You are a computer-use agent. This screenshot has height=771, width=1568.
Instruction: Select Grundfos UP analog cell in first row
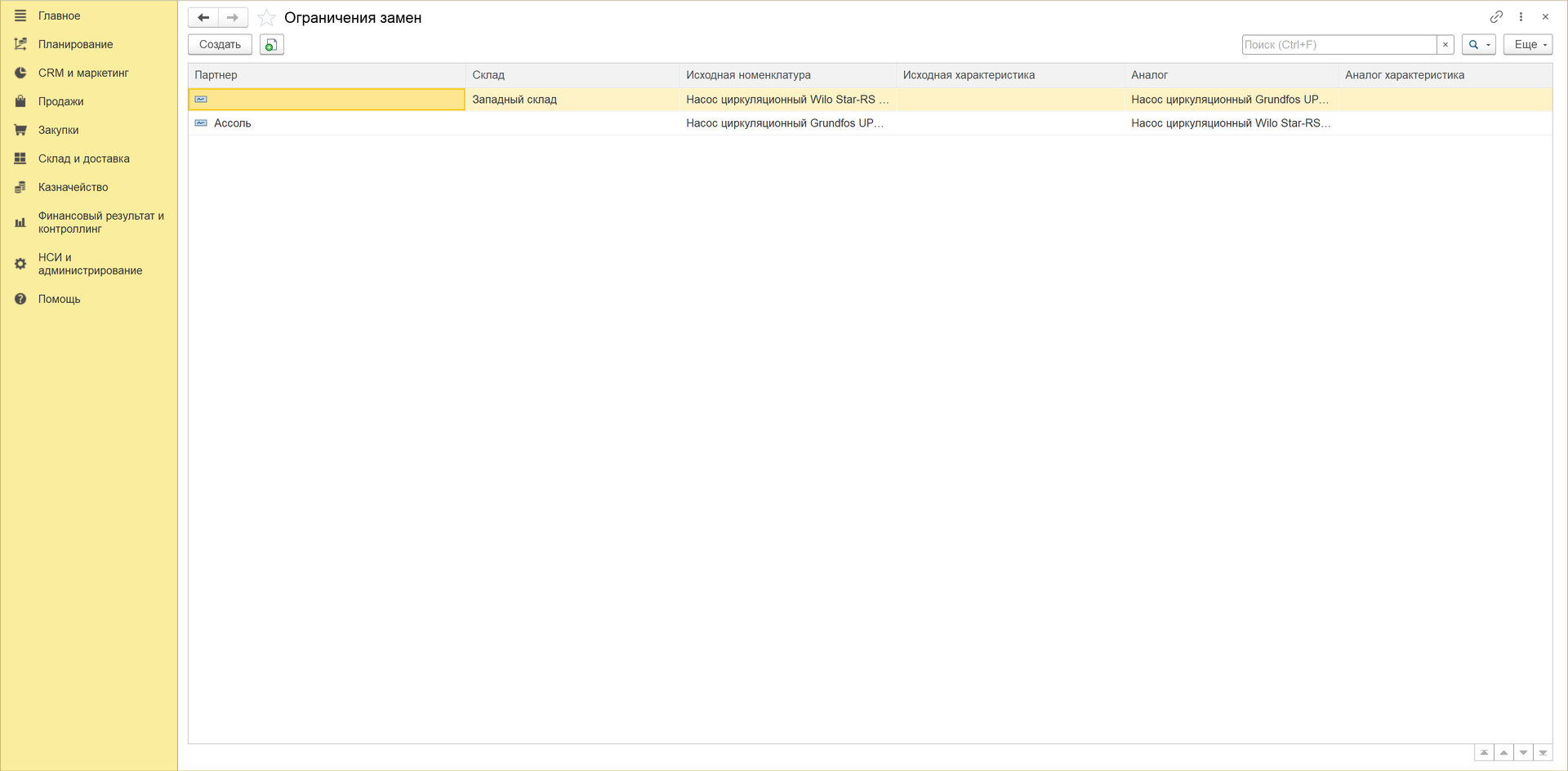[x=1232, y=100]
